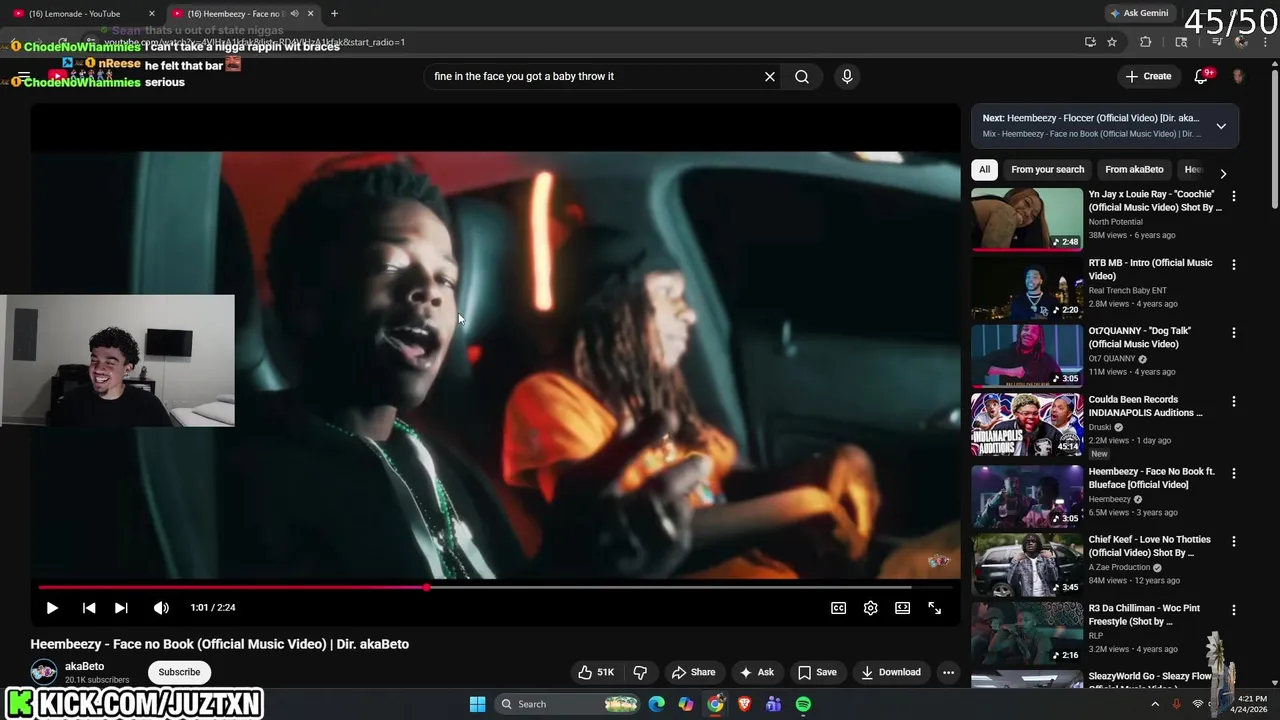Image resolution: width=1280 pixels, height=720 pixels.
Task: Open Chief Keef Love No Thotties title
Action: tap(1150, 546)
